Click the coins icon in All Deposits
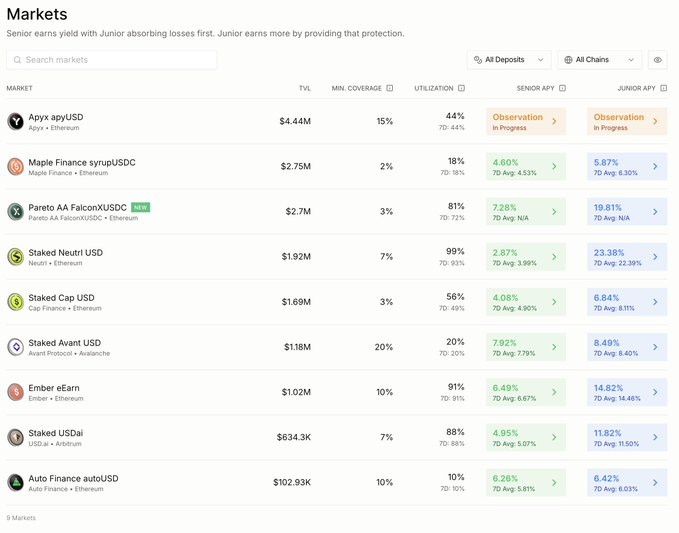 478,60
